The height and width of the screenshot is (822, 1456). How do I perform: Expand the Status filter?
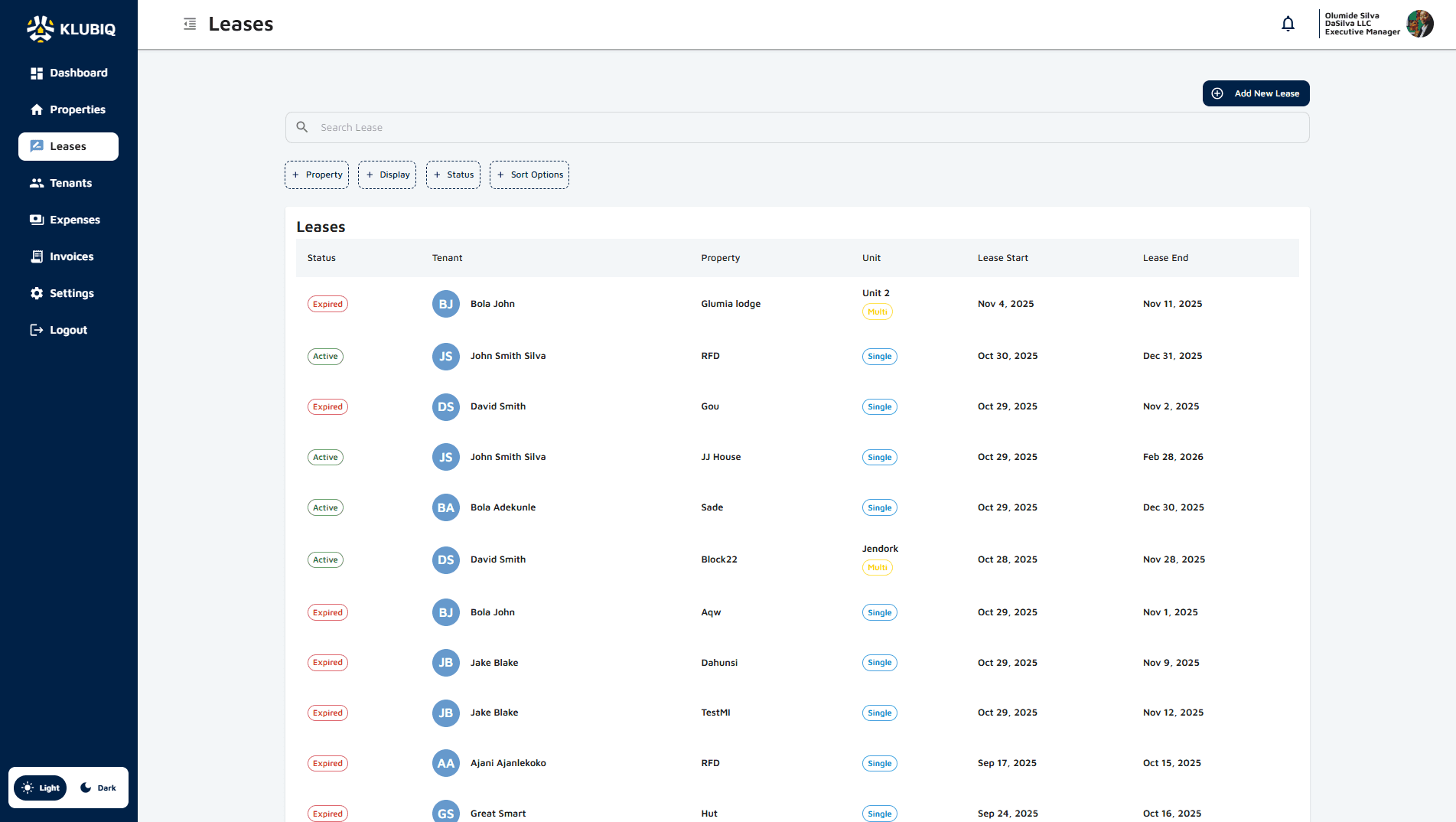coord(453,175)
